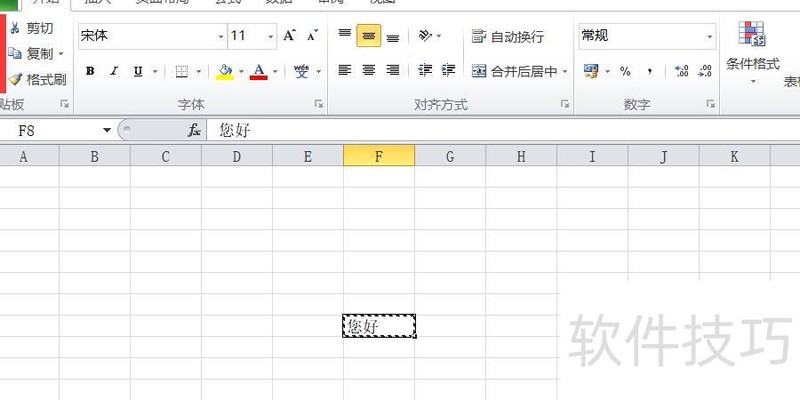The width and height of the screenshot is (800, 400).
Task: Open font group (字体) dialog launcher
Action: 319,104
